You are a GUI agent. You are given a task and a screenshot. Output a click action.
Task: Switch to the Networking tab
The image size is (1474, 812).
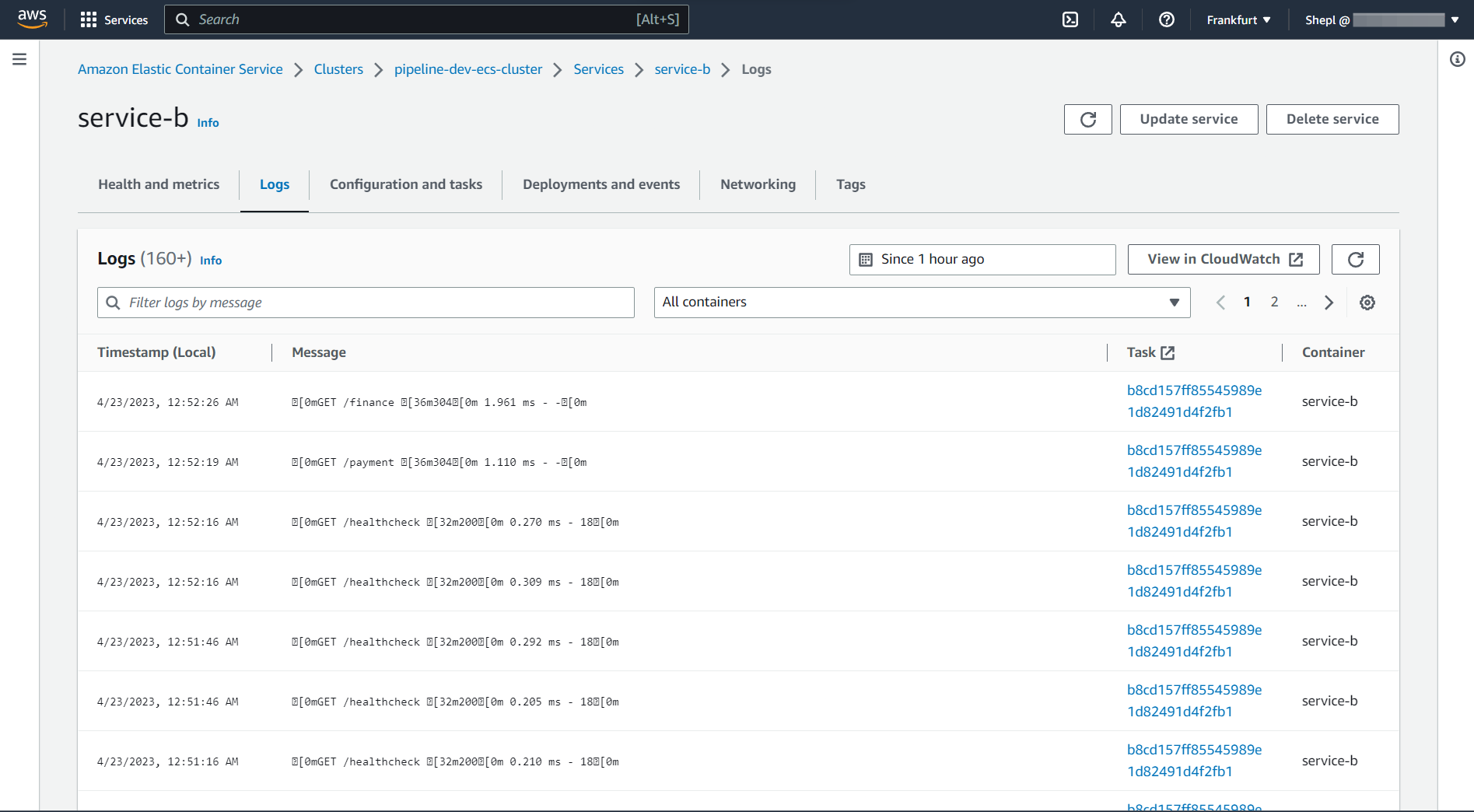point(758,184)
